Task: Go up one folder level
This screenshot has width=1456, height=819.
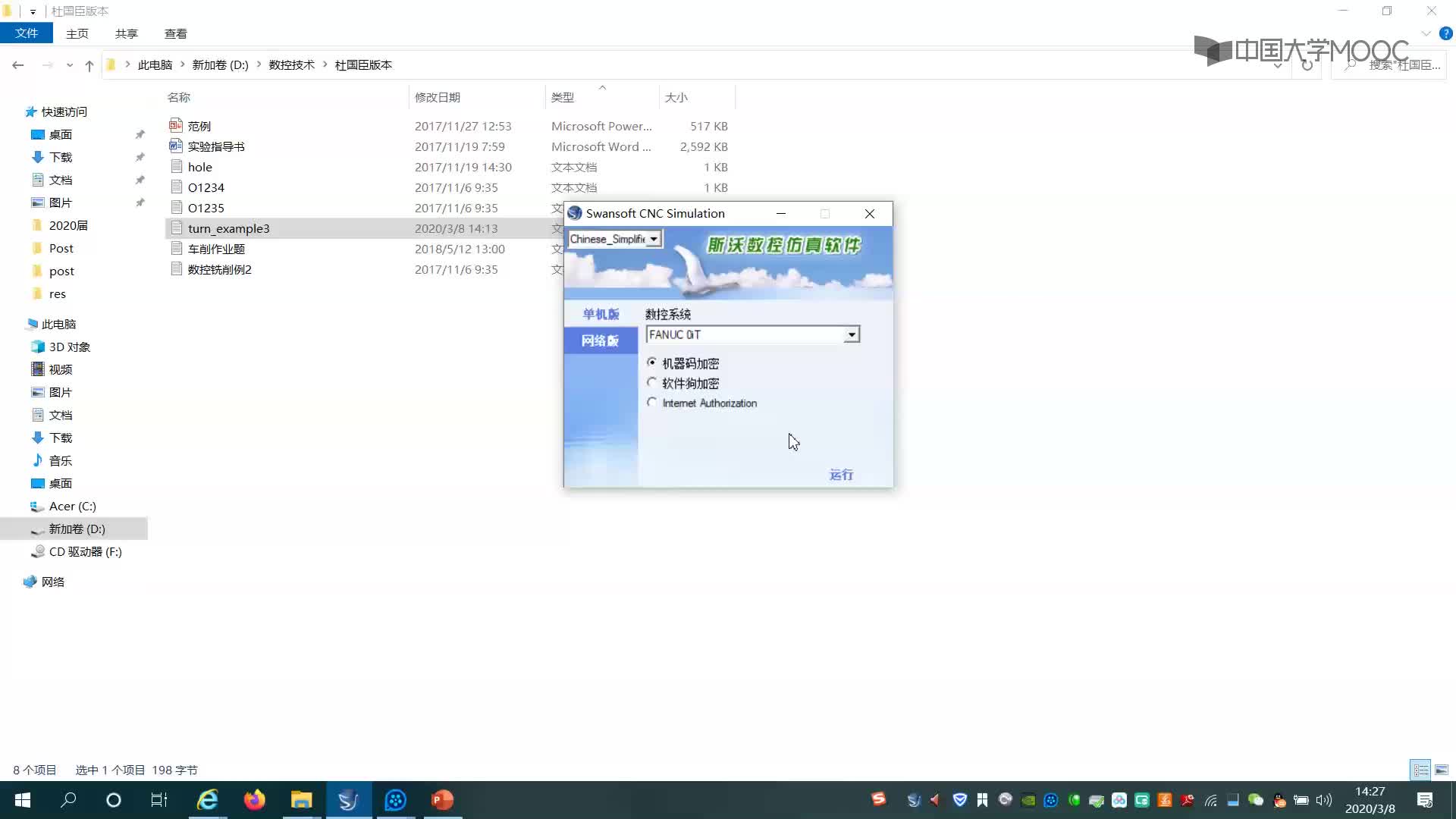Action: (x=89, y=65)
